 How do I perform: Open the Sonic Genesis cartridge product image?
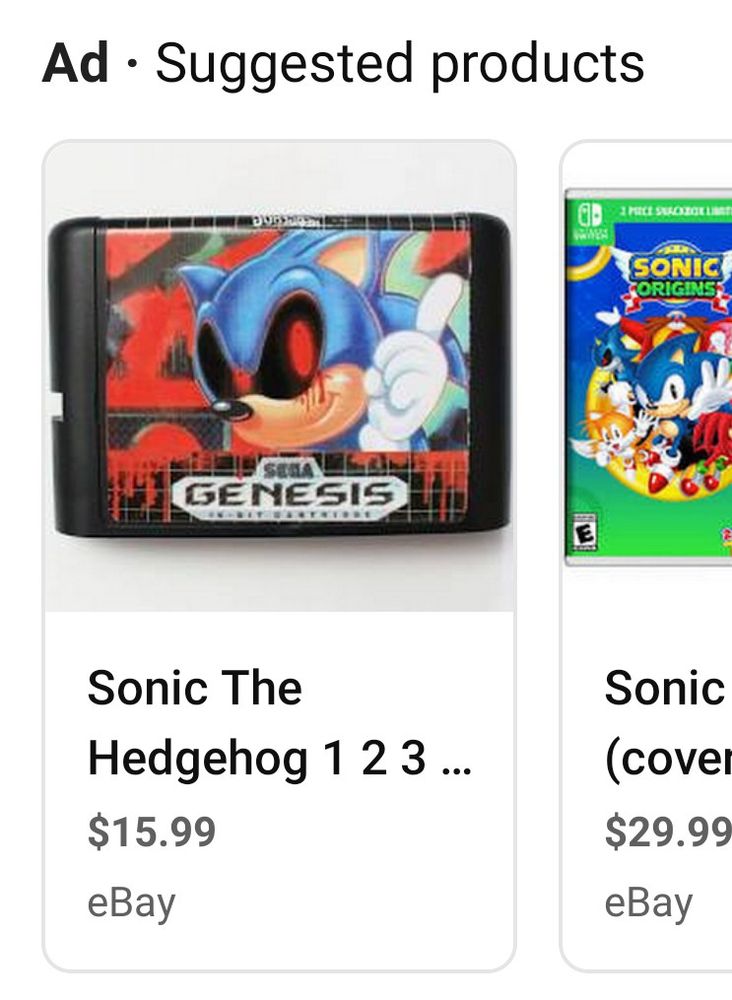click(x=279, y=376)
